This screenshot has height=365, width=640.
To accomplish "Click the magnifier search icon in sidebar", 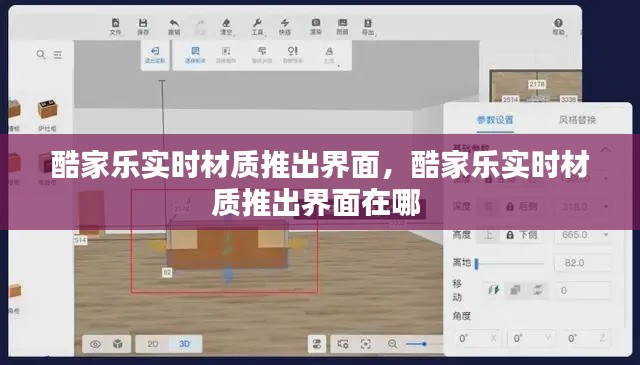I will [x=41, y=54].
